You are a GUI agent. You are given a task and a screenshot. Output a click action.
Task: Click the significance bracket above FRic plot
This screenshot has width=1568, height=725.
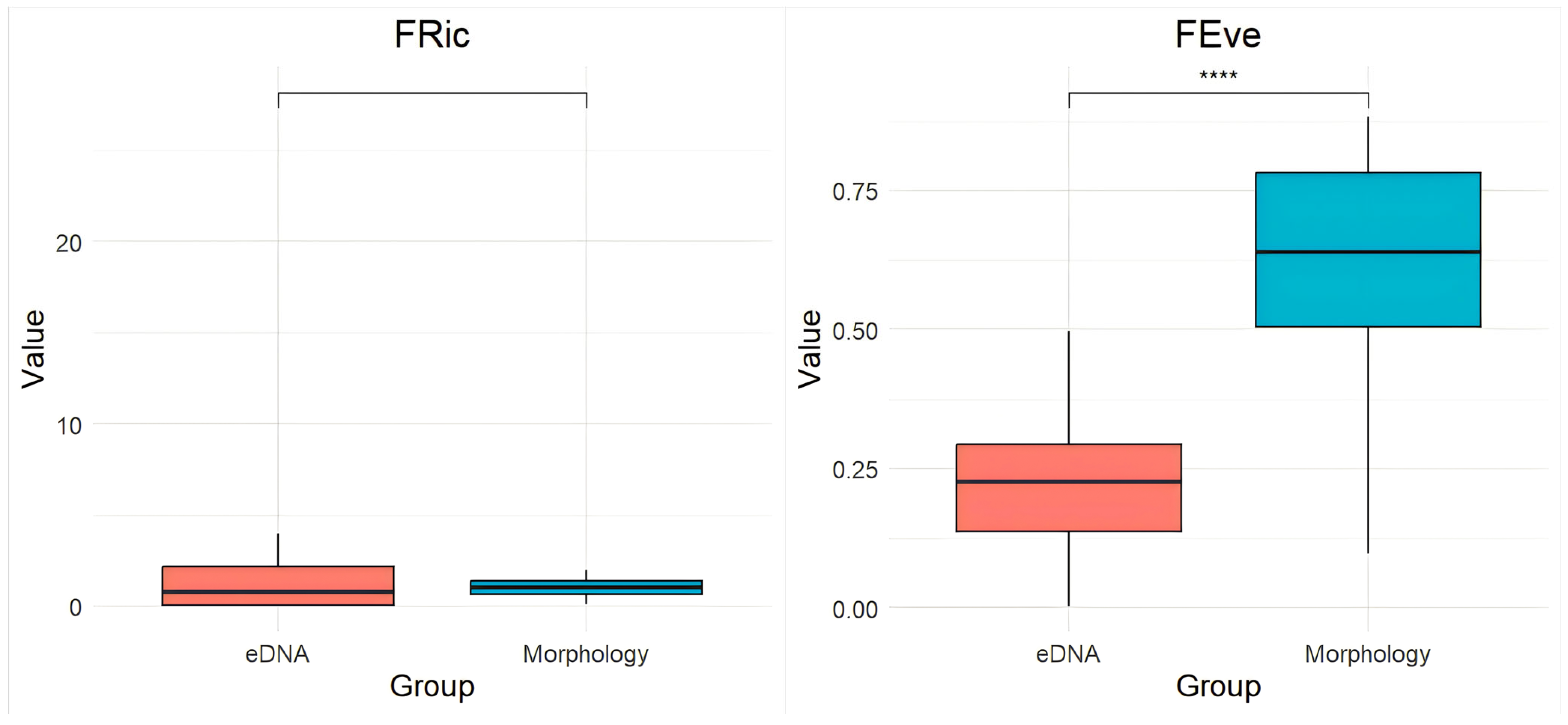432,93
